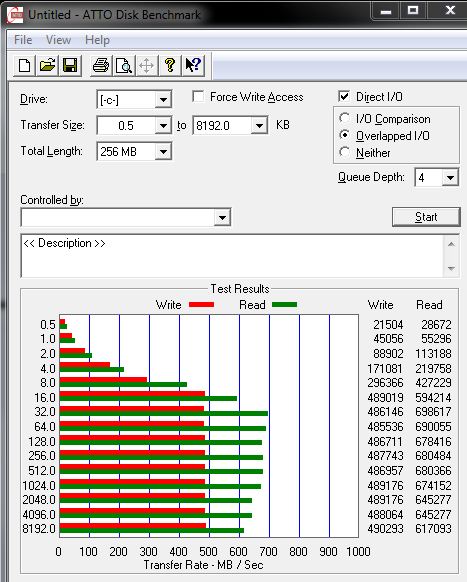Viewport: 467px width, 582px height.
Task: Click the New document toolbar icon
Action: click(25, 66)
